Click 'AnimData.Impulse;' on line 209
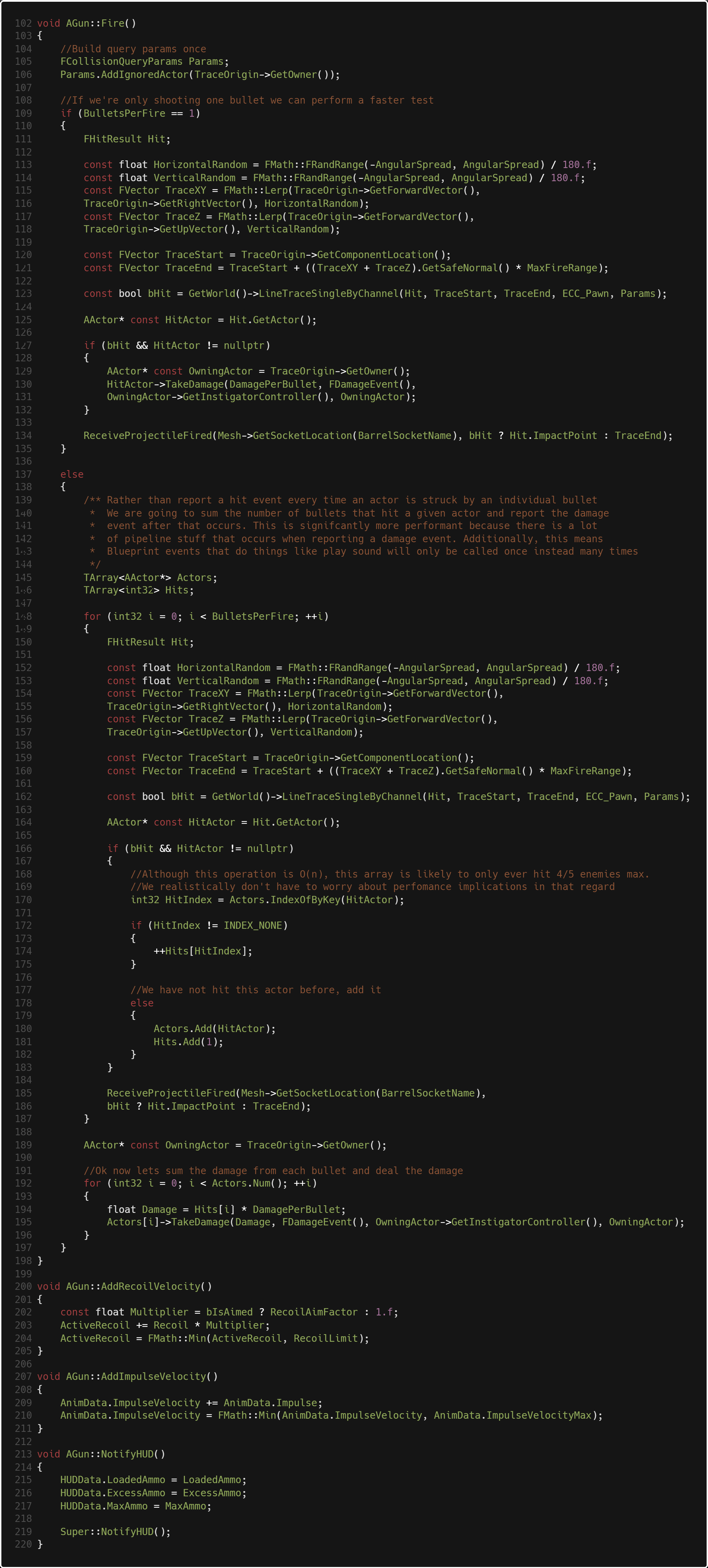The image size is (708, 1568). (x=273, y=1402)
